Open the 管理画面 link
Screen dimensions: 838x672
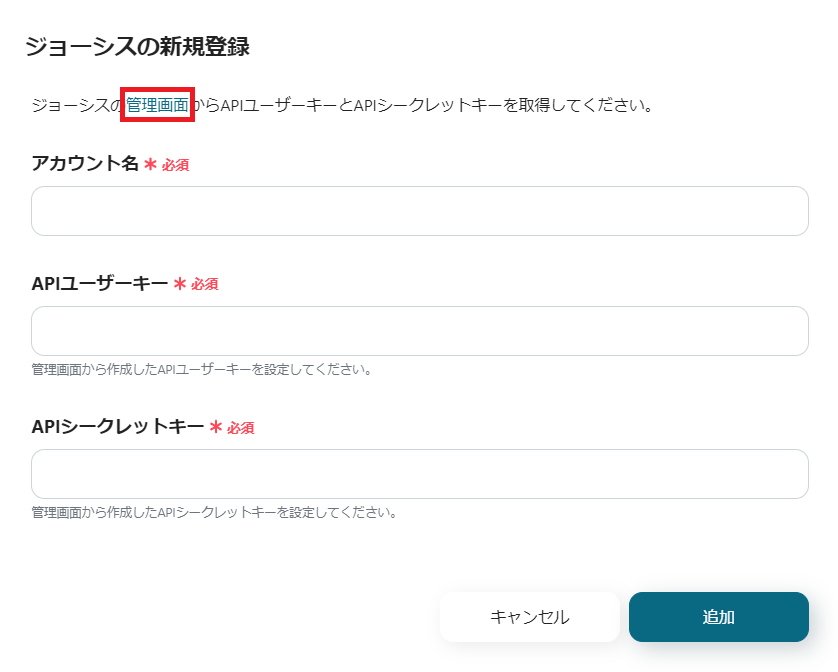[x=157, y=104]
